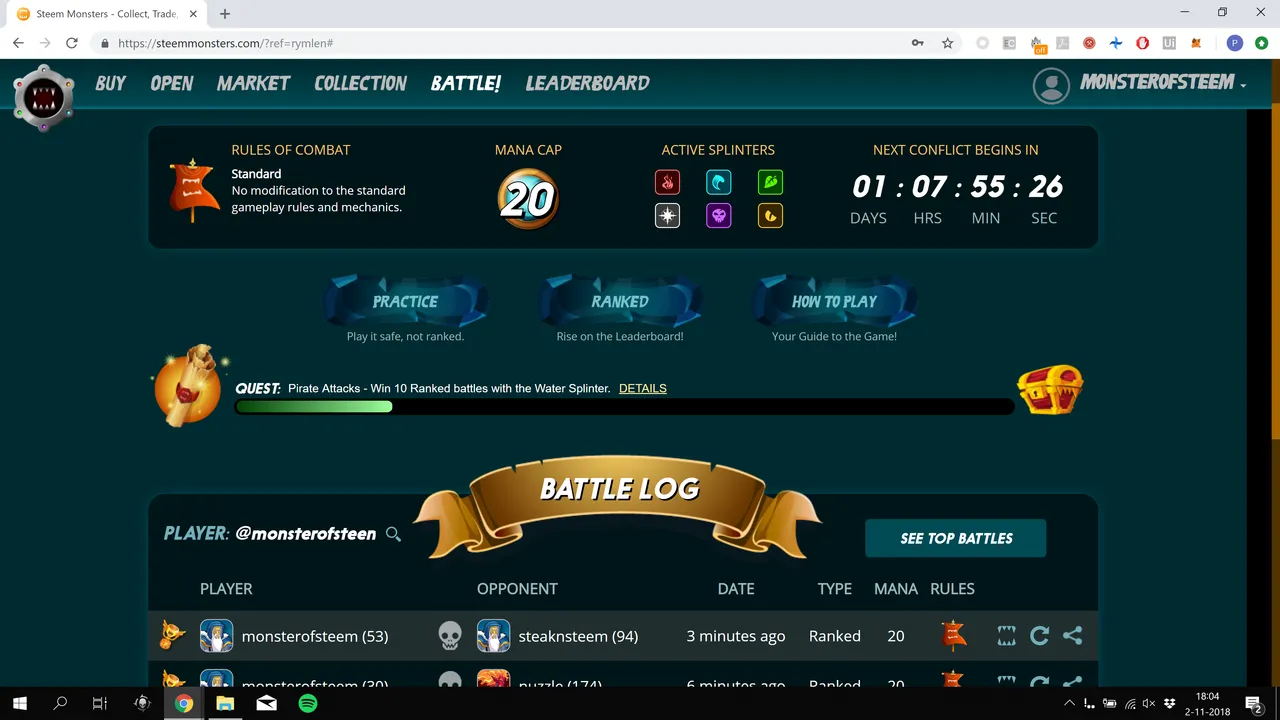Screen dimensions: 1280x720
Task: Open Windows search from taskbar
Action: [x=60, y=703]
